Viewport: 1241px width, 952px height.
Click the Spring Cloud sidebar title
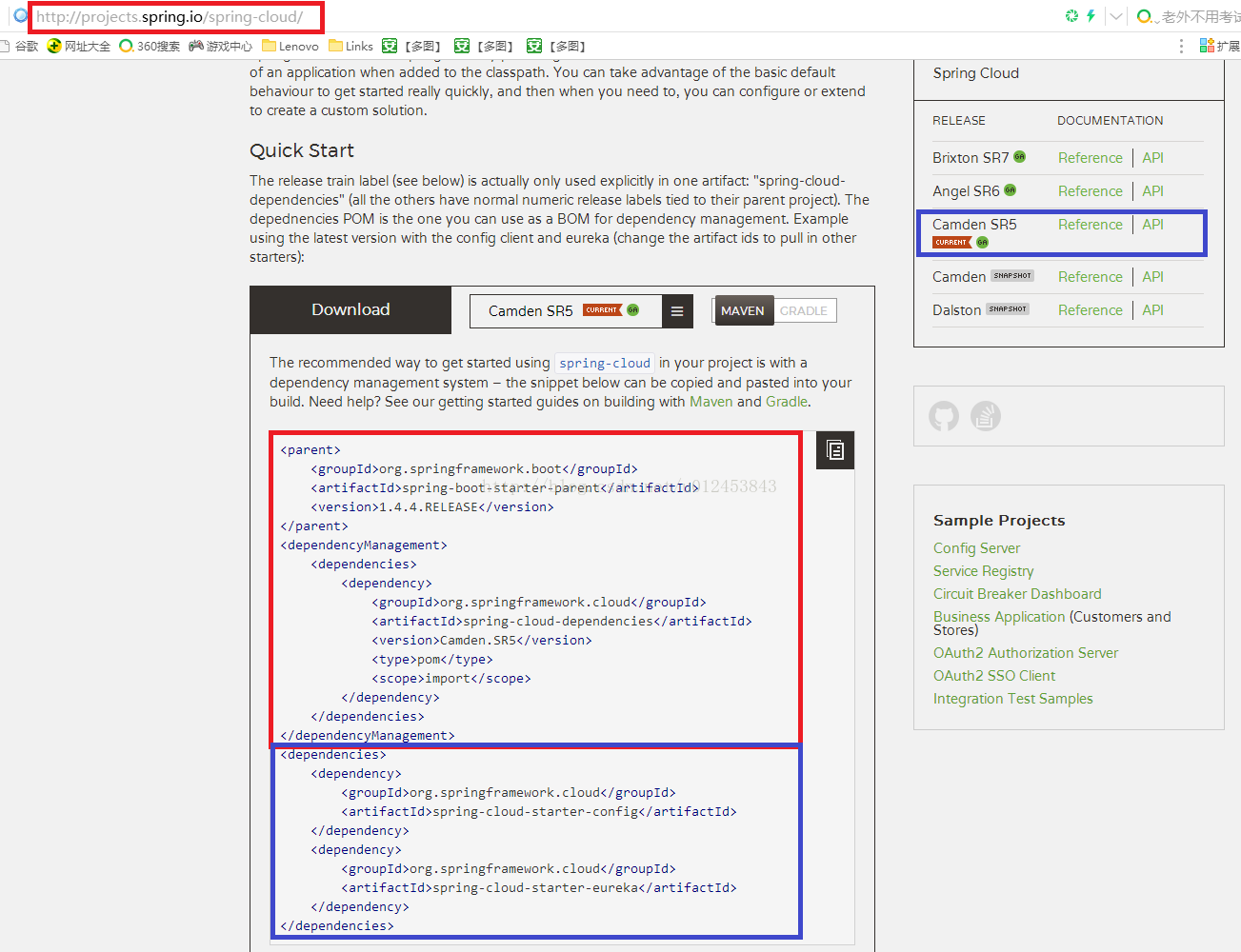[976, 73]
